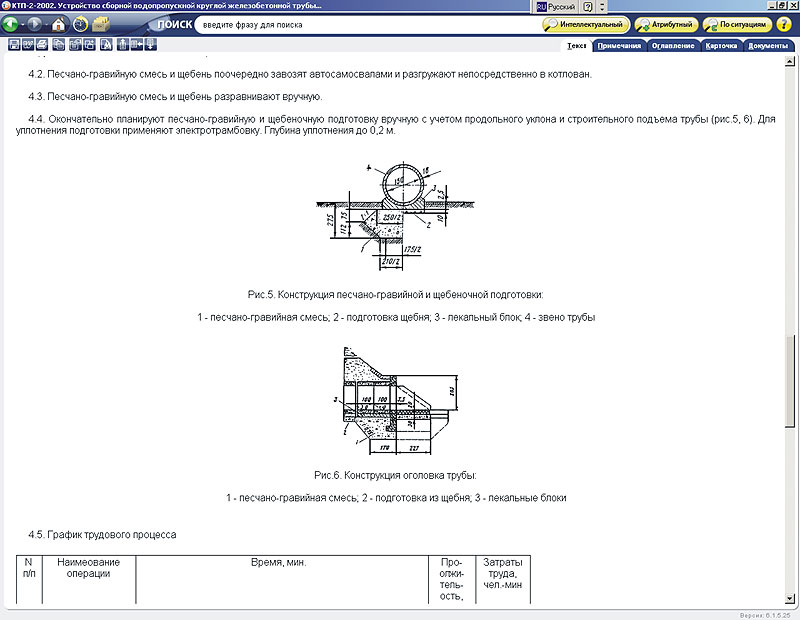Click the Forward navigation arrow
Image resolution: width=800 pixels, height=620 pixels.
tap(35, 23)
